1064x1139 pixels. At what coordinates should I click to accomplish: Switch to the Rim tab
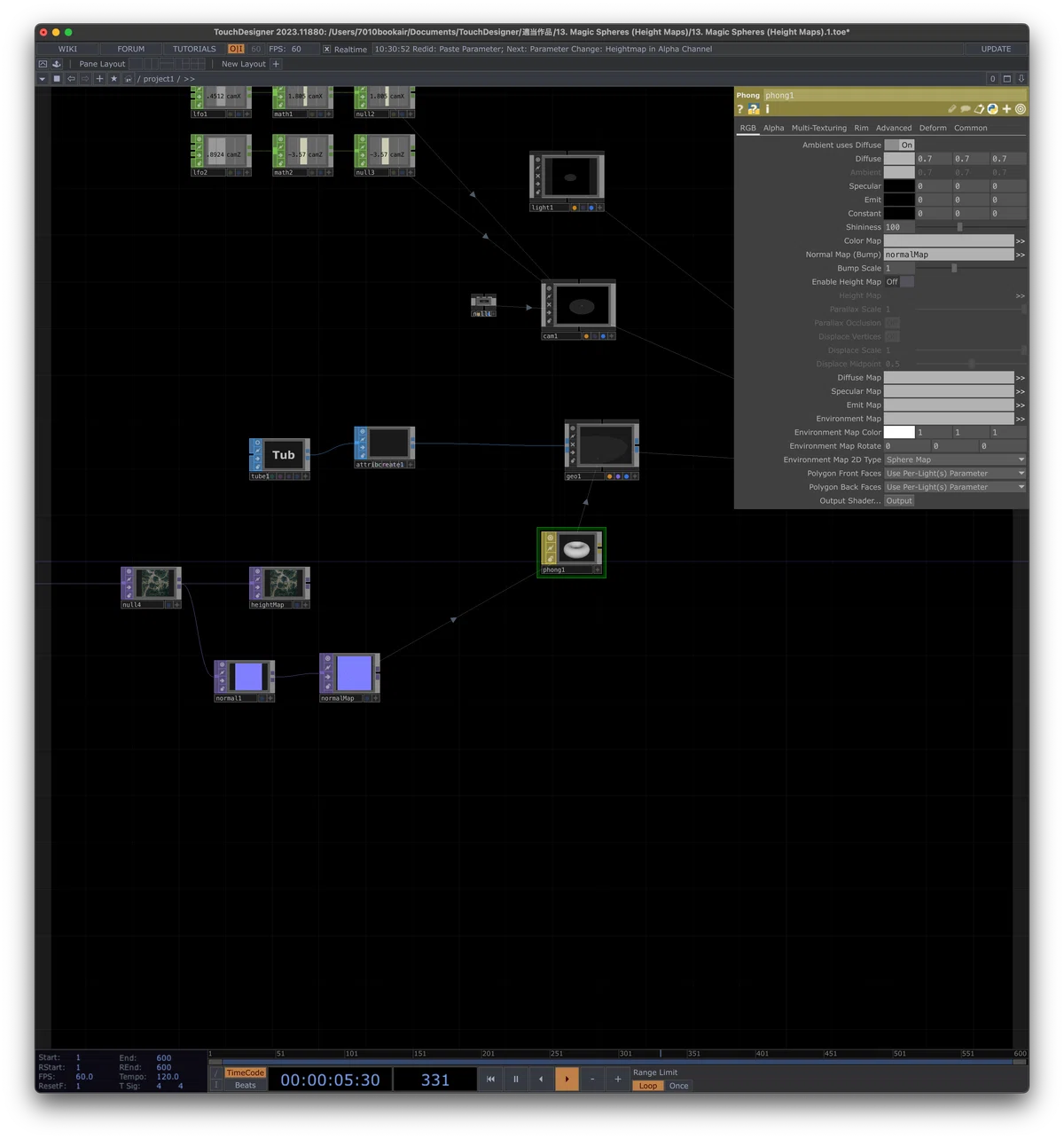point(861,128)
